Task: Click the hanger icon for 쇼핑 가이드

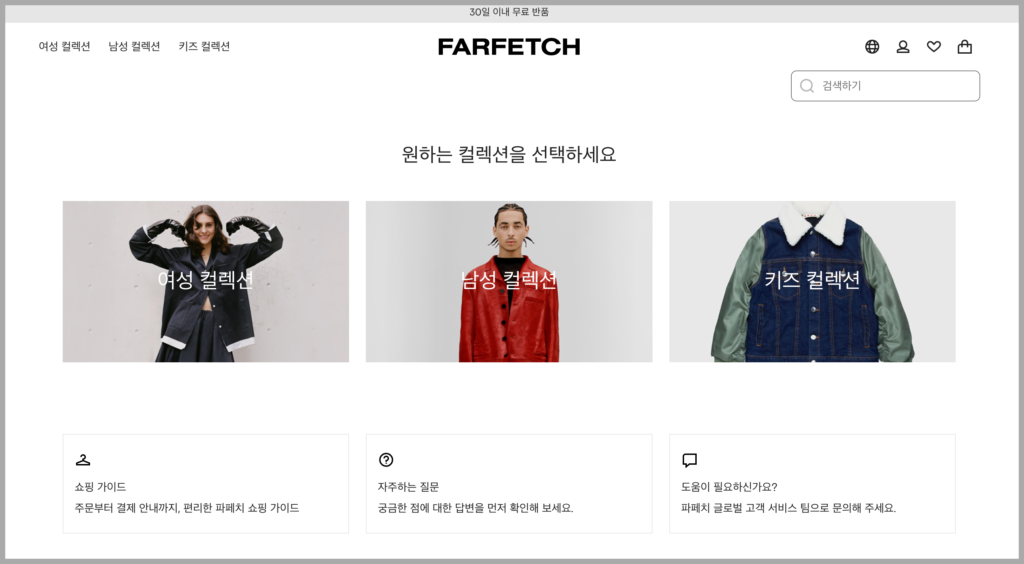Action: tap(83, 460)
